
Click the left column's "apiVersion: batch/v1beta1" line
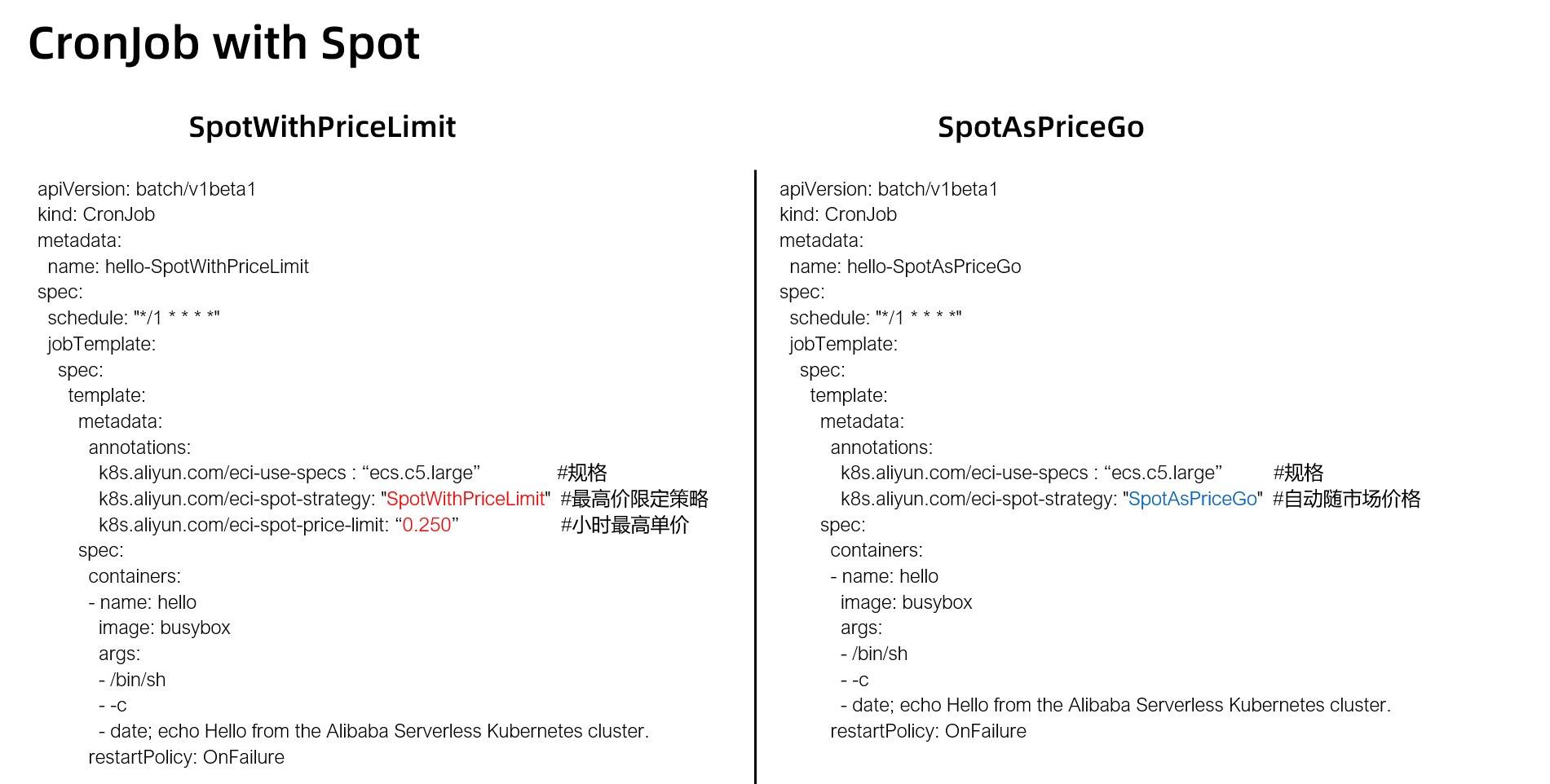pyautogui.click(x=147, y=189)
